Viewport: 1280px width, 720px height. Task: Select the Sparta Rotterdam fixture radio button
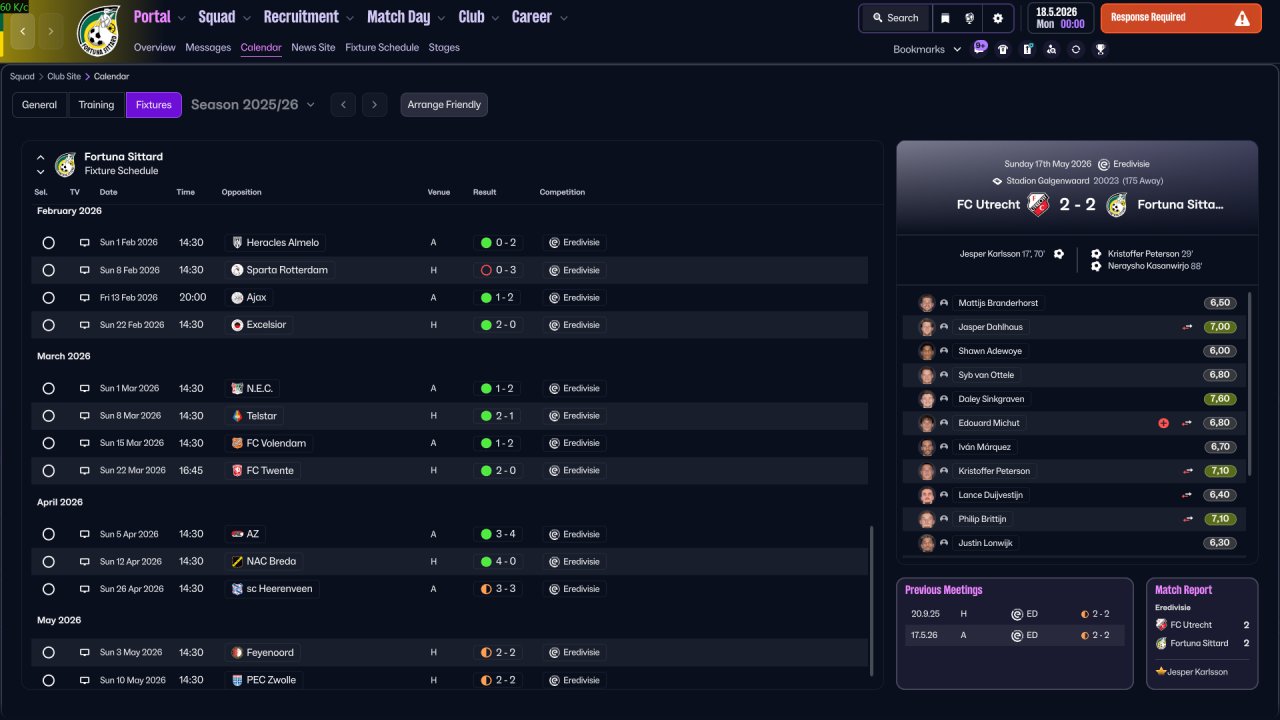point(48,270)
